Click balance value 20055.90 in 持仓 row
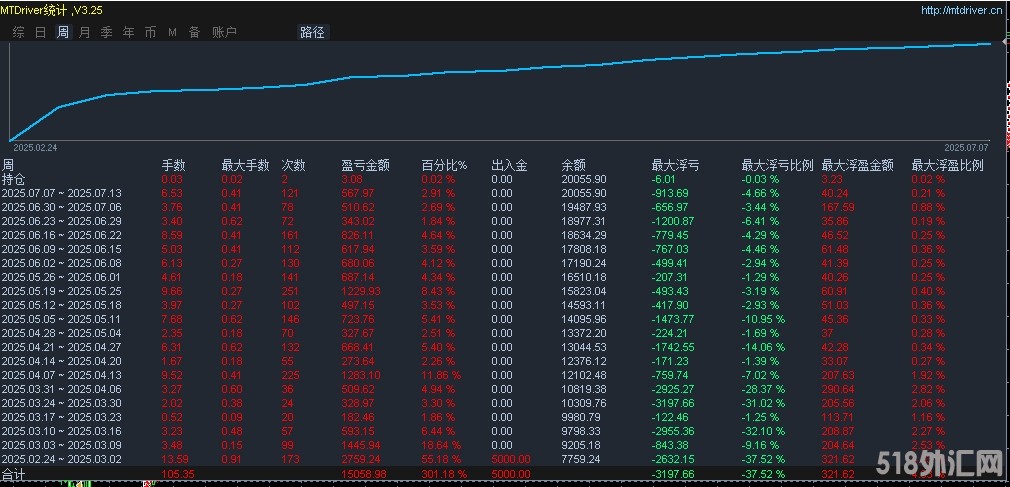 tap(584, 179)
